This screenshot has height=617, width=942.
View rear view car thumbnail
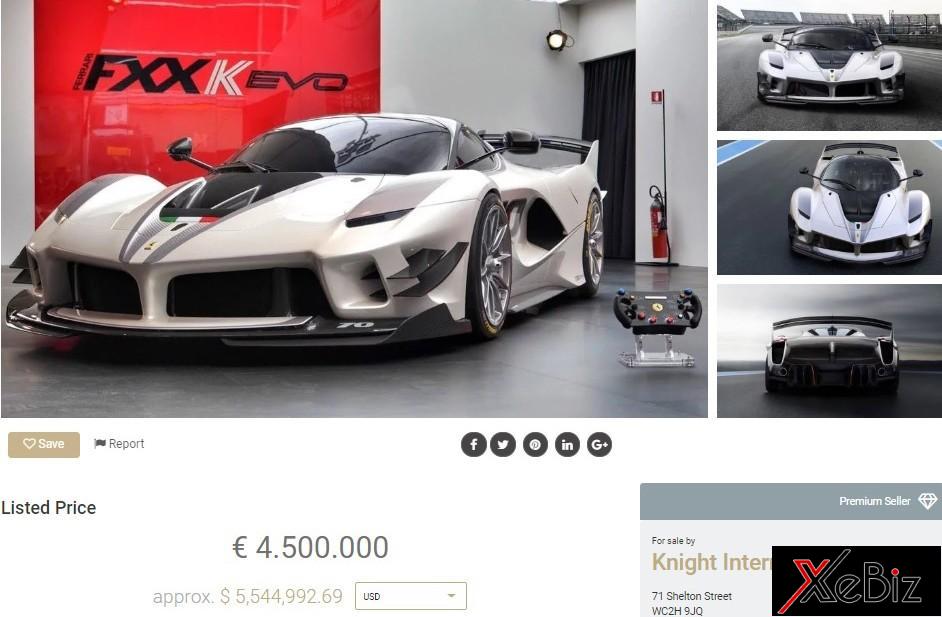point(829,351)
